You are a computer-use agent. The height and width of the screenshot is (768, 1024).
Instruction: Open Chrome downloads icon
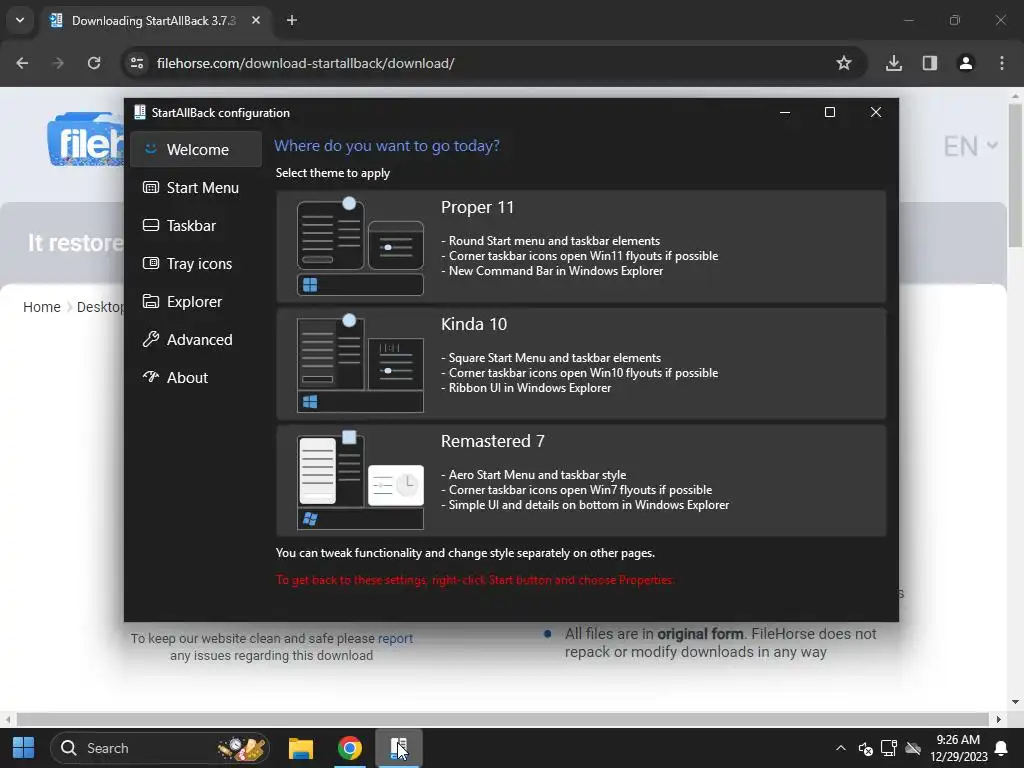click(894, 63)
